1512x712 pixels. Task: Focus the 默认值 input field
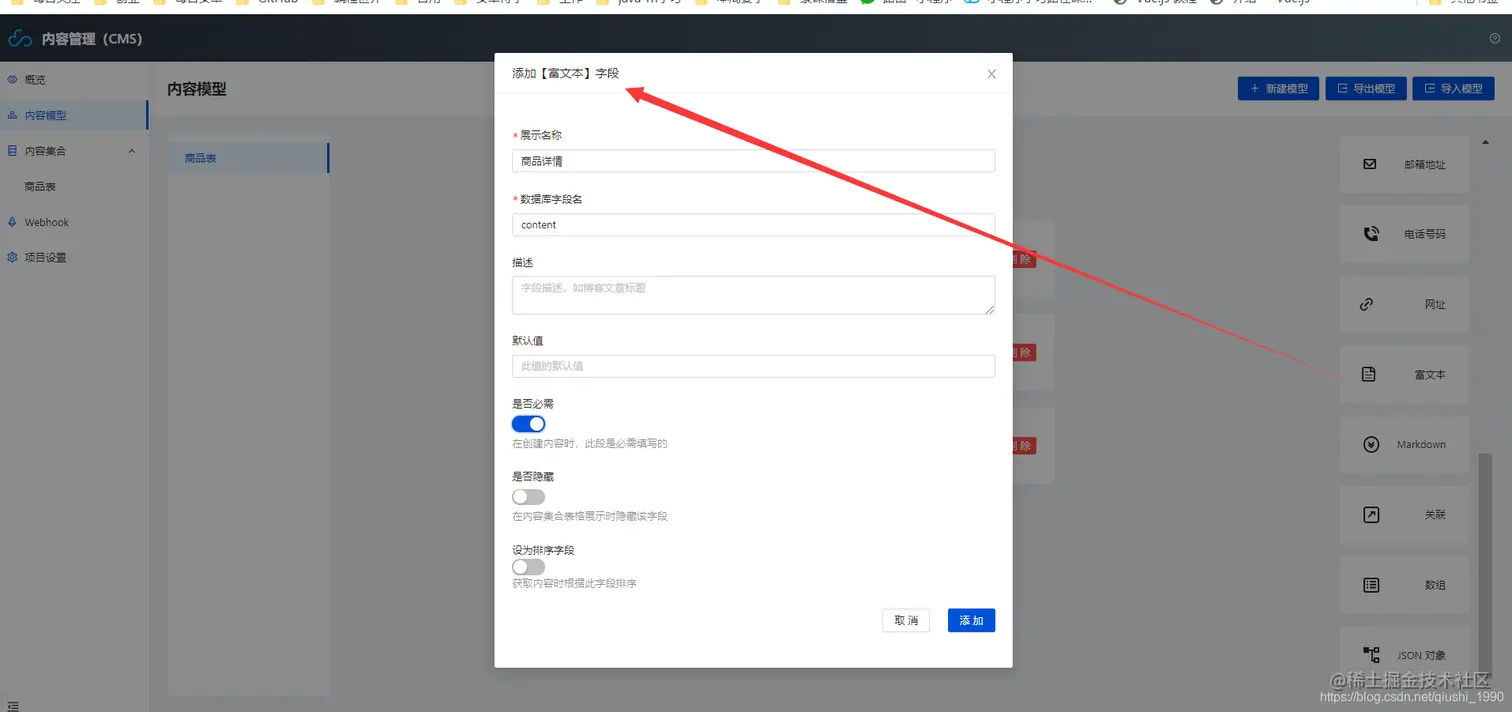[x=753, y=366]
